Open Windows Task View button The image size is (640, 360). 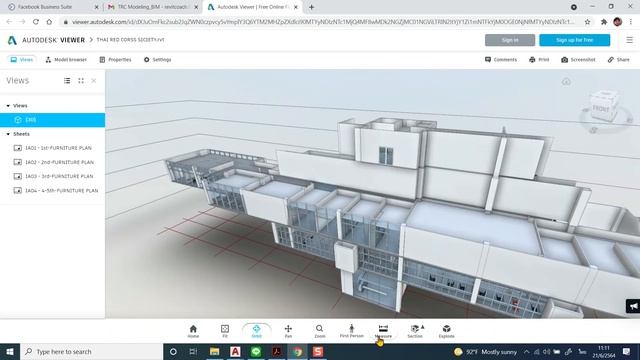(193, 351)
